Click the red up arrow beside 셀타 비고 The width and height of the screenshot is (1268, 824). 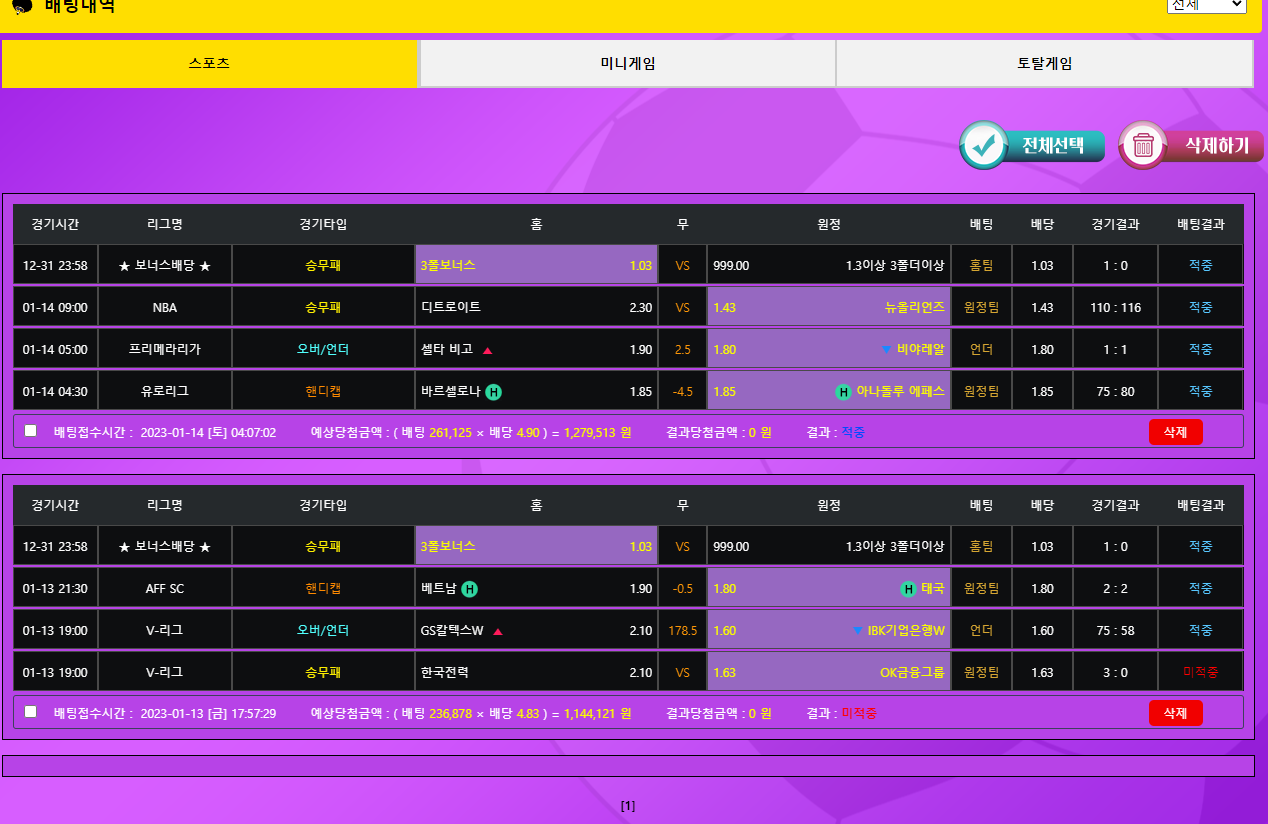487,350
